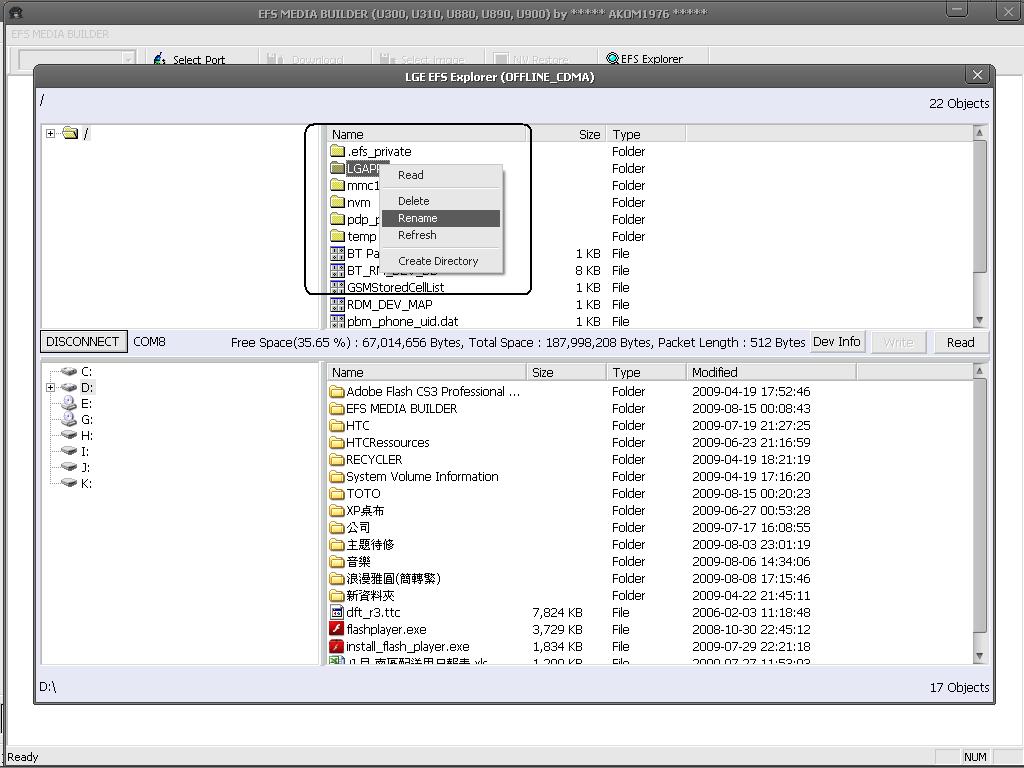This screenshot has height=768, width=1024.
Task: Select the I: drive icon
Action: click(x=69, y=451)
